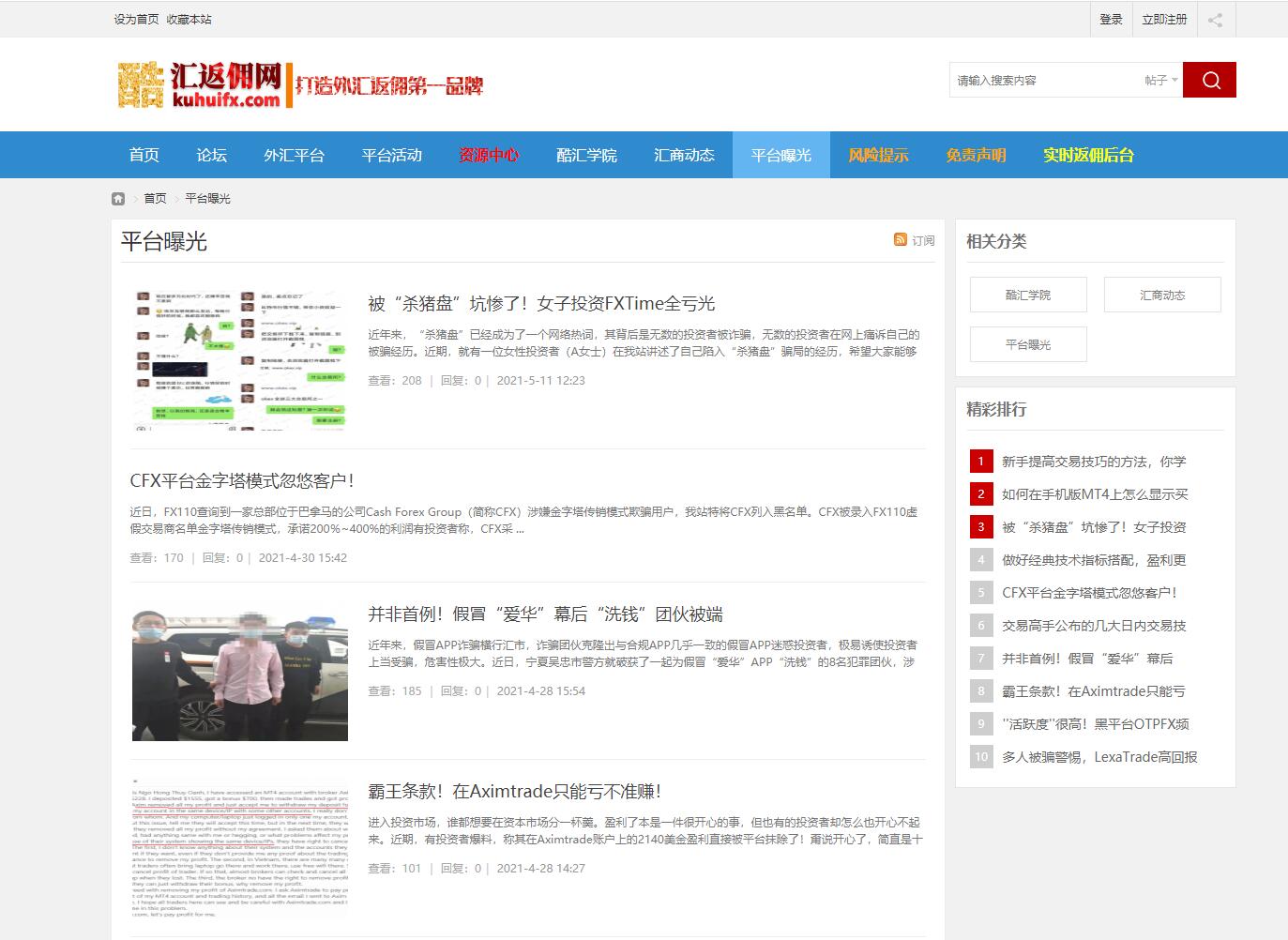Click the 酷汇学院 category button
Screen dimensions: 1288x940
point(1028,295)
